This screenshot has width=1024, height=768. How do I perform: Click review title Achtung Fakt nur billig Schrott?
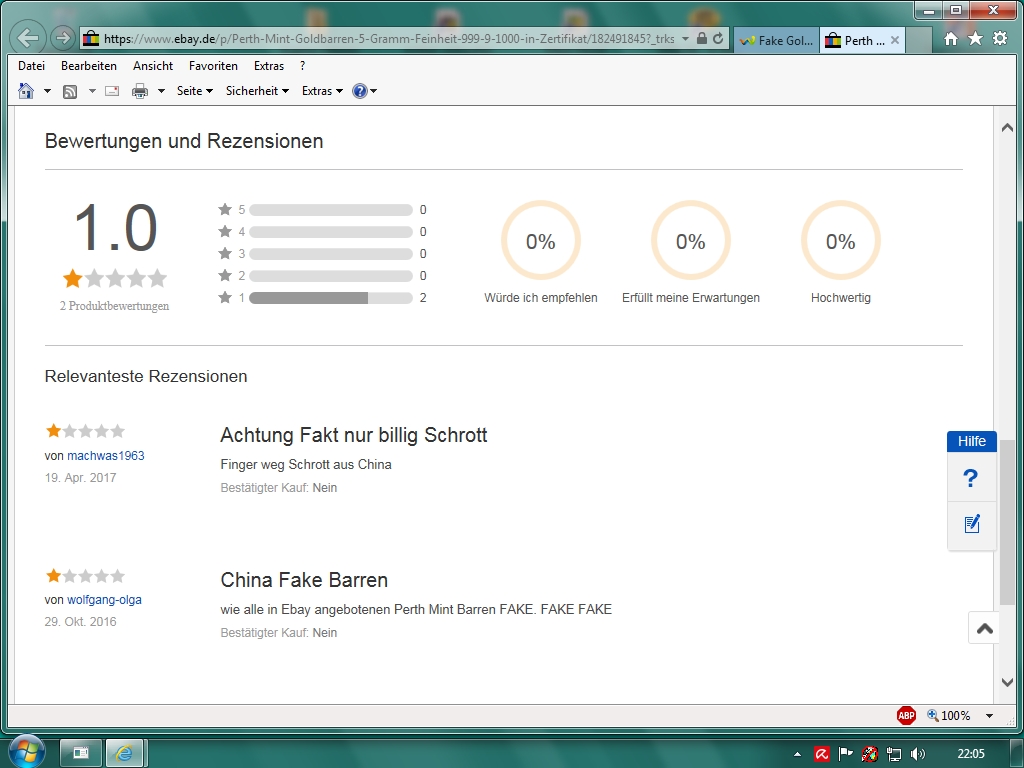354,435
